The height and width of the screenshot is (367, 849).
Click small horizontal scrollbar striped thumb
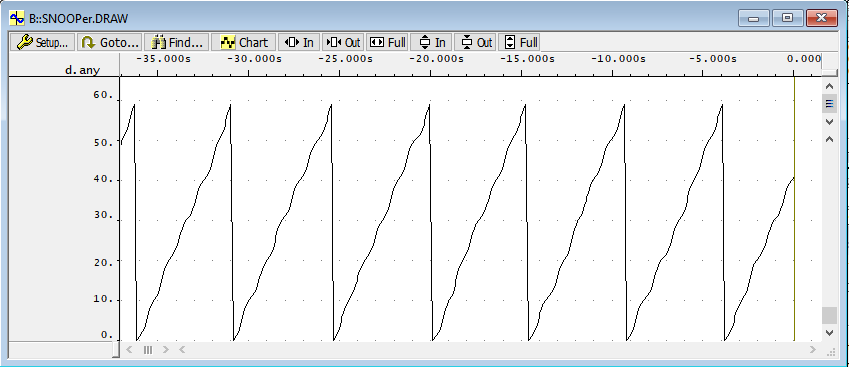[147, 350]
